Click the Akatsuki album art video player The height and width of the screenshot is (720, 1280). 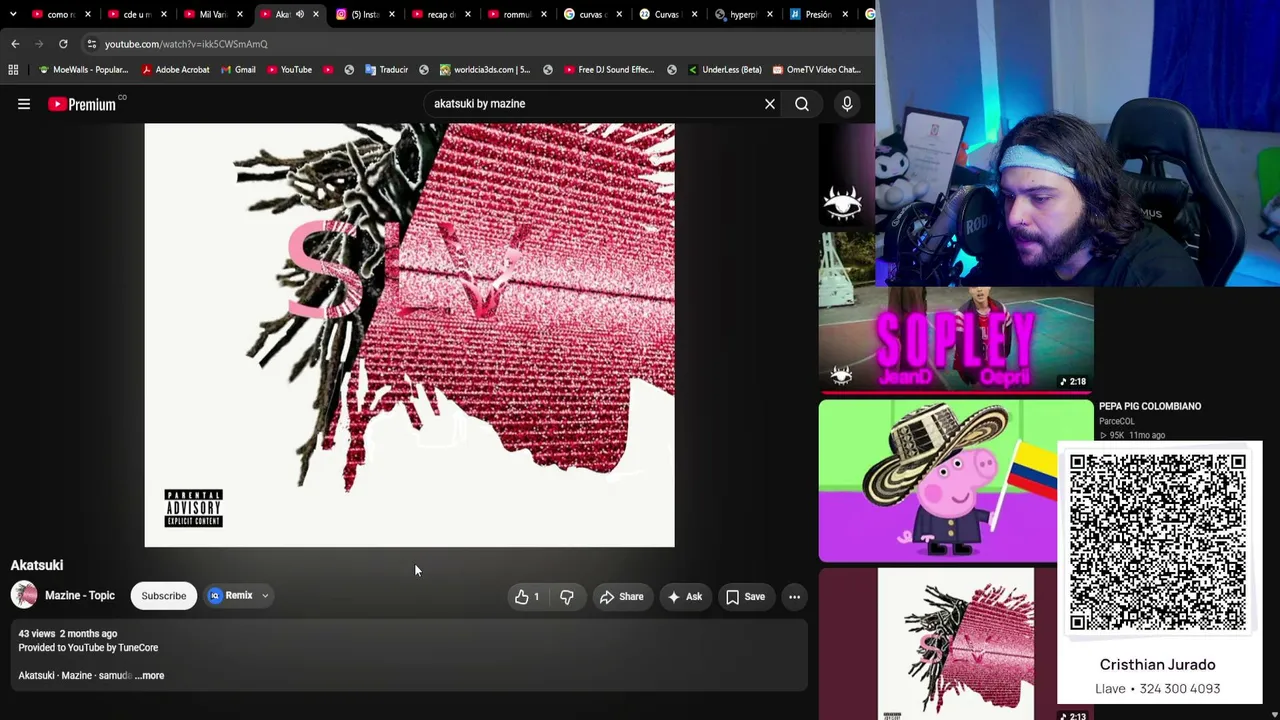[x=410, y=335]
